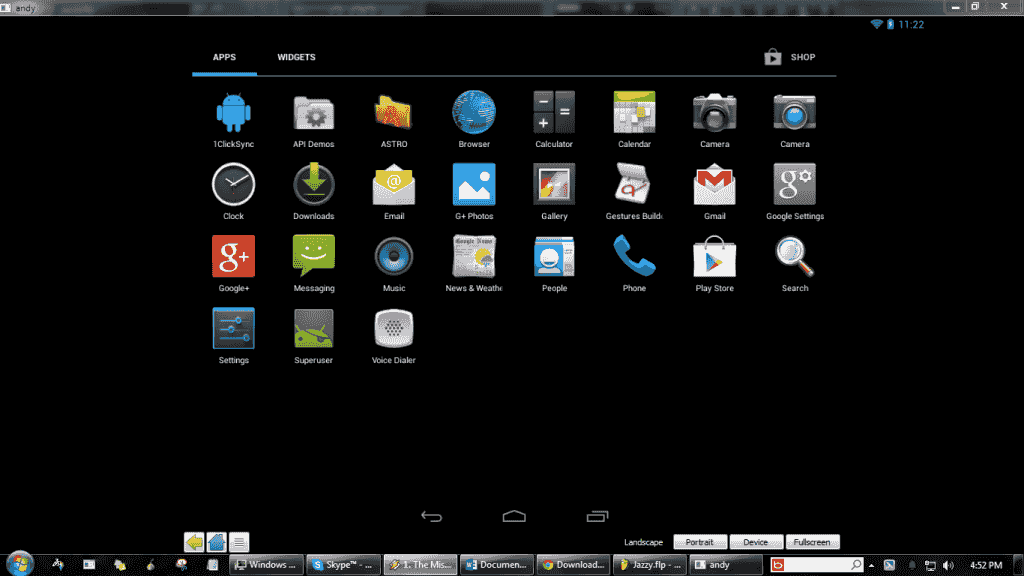
Task: Launch the Gmail app
Action: pyautogui.click(x=714, y=186)
